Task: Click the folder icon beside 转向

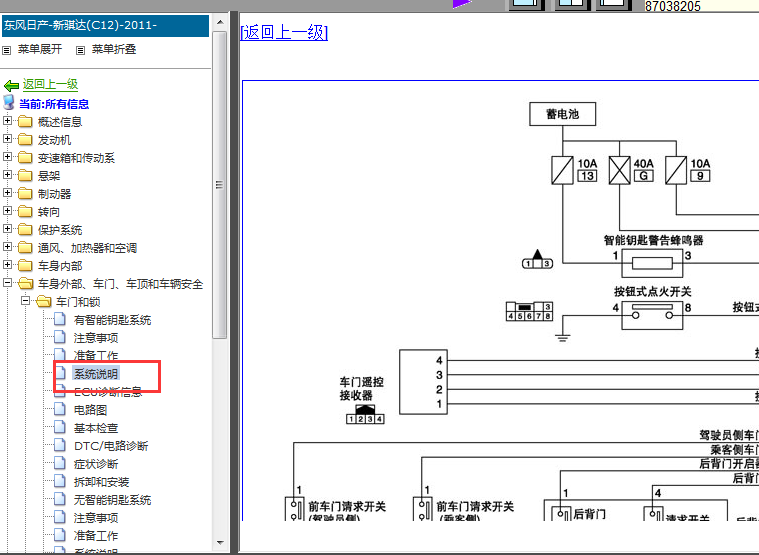Action: [25, 211]
